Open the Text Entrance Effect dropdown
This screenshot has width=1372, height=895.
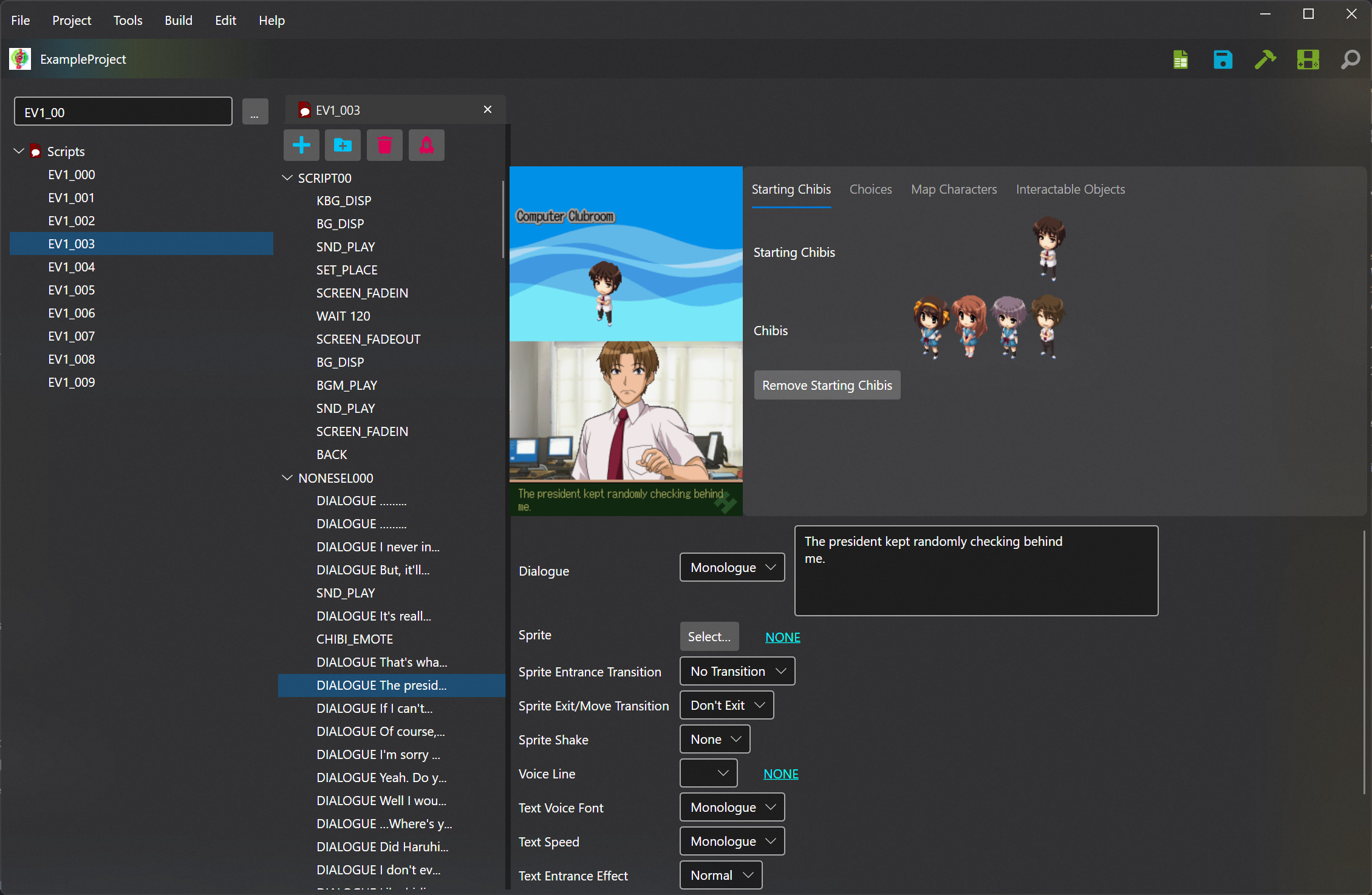721,875
